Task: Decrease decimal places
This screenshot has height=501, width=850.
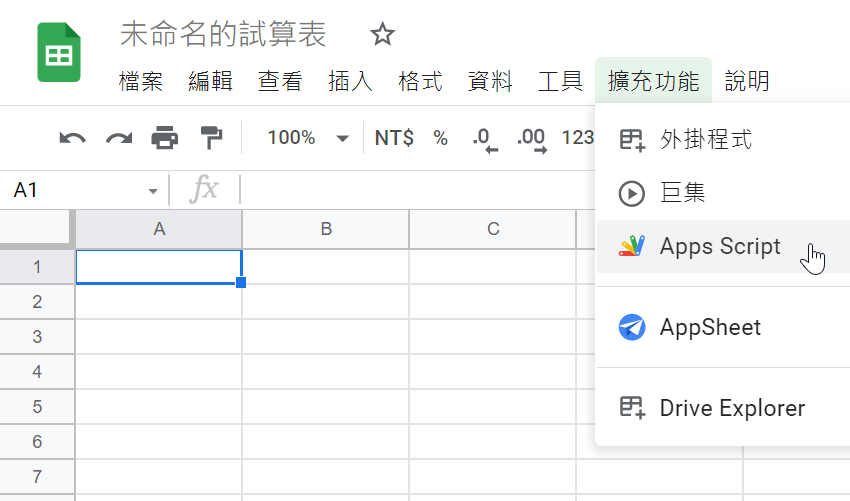Action: pos(485,139)
